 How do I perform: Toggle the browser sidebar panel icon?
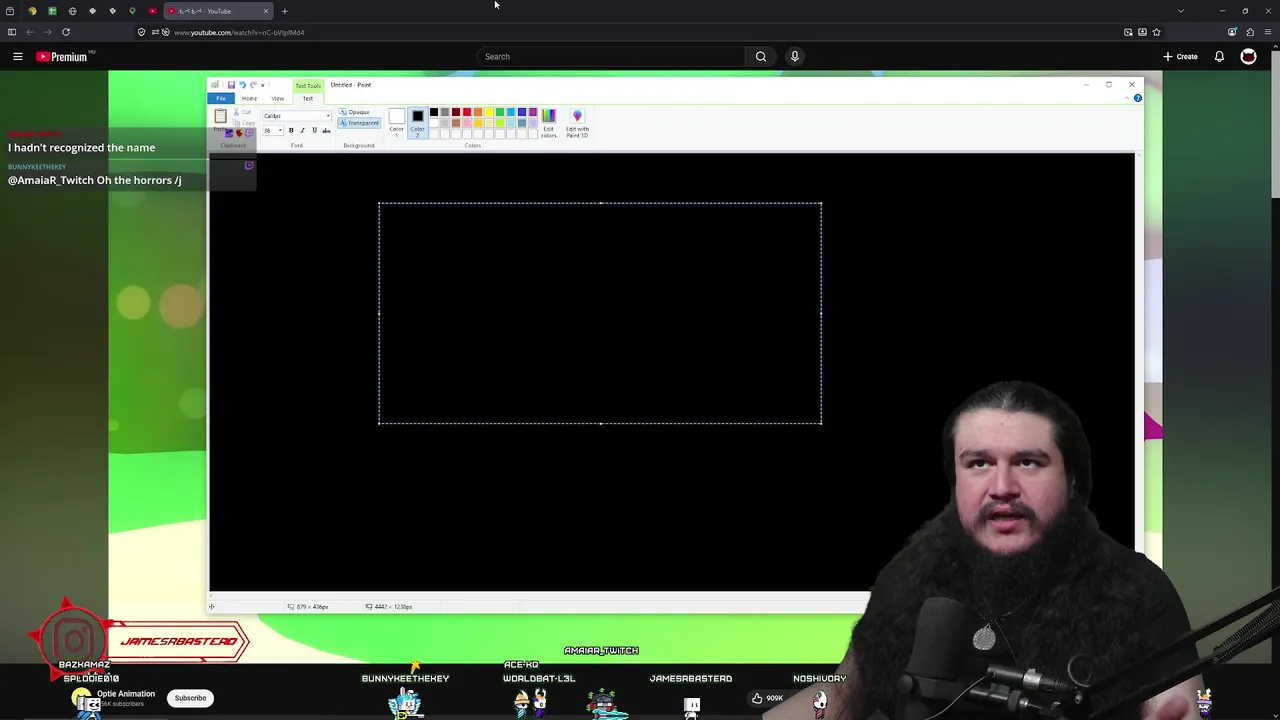[x=11, y=32]
